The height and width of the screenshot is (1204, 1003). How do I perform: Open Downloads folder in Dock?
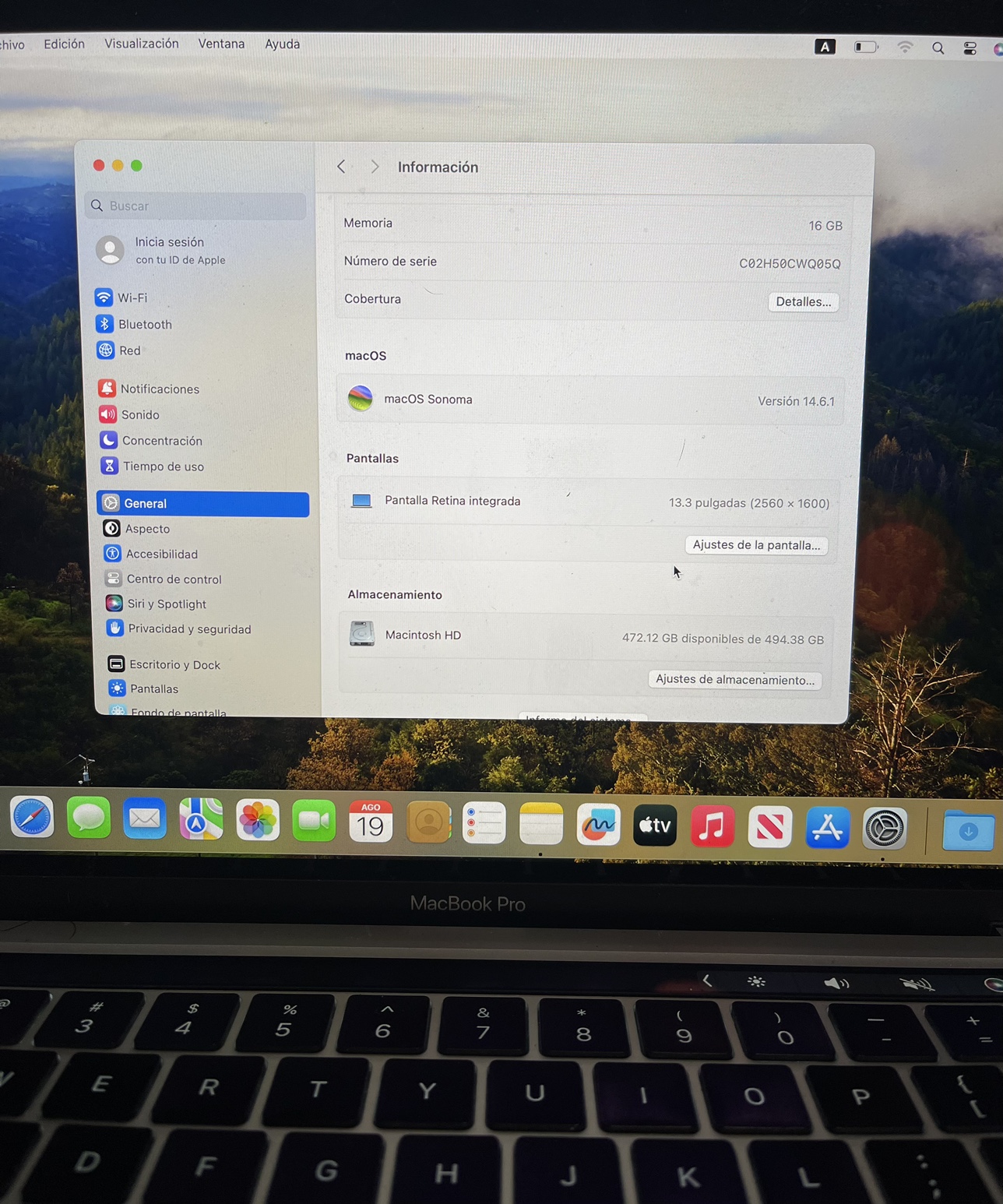pyautogui.click(x=968, y=831)
